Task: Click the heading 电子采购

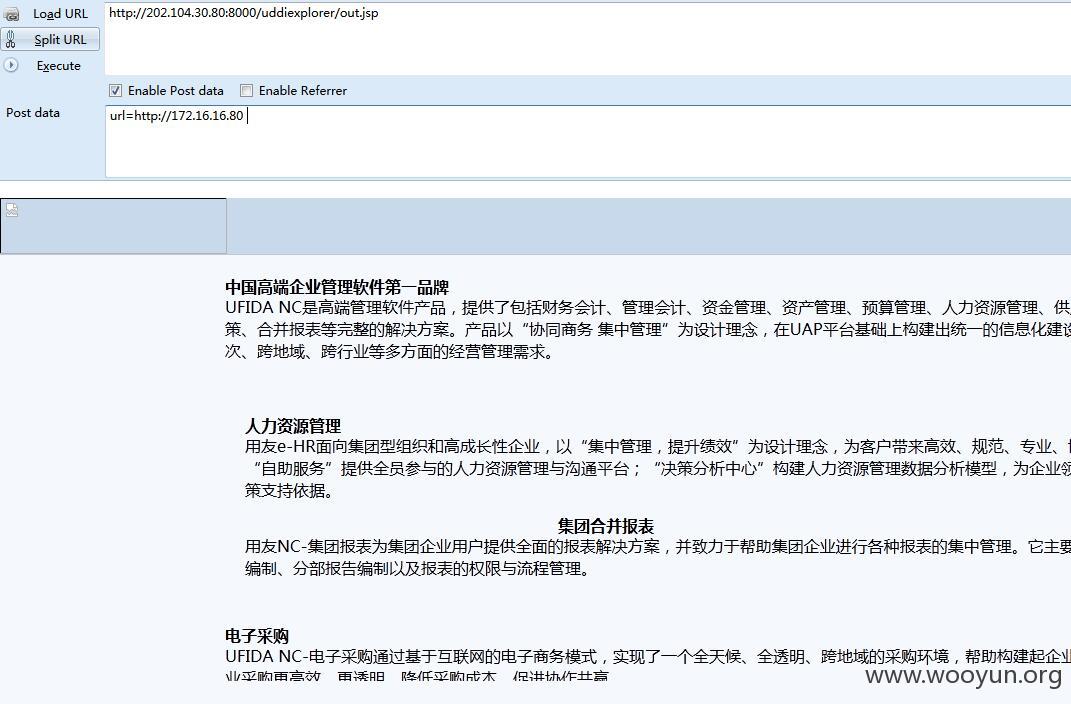Action: click(257, 636)
